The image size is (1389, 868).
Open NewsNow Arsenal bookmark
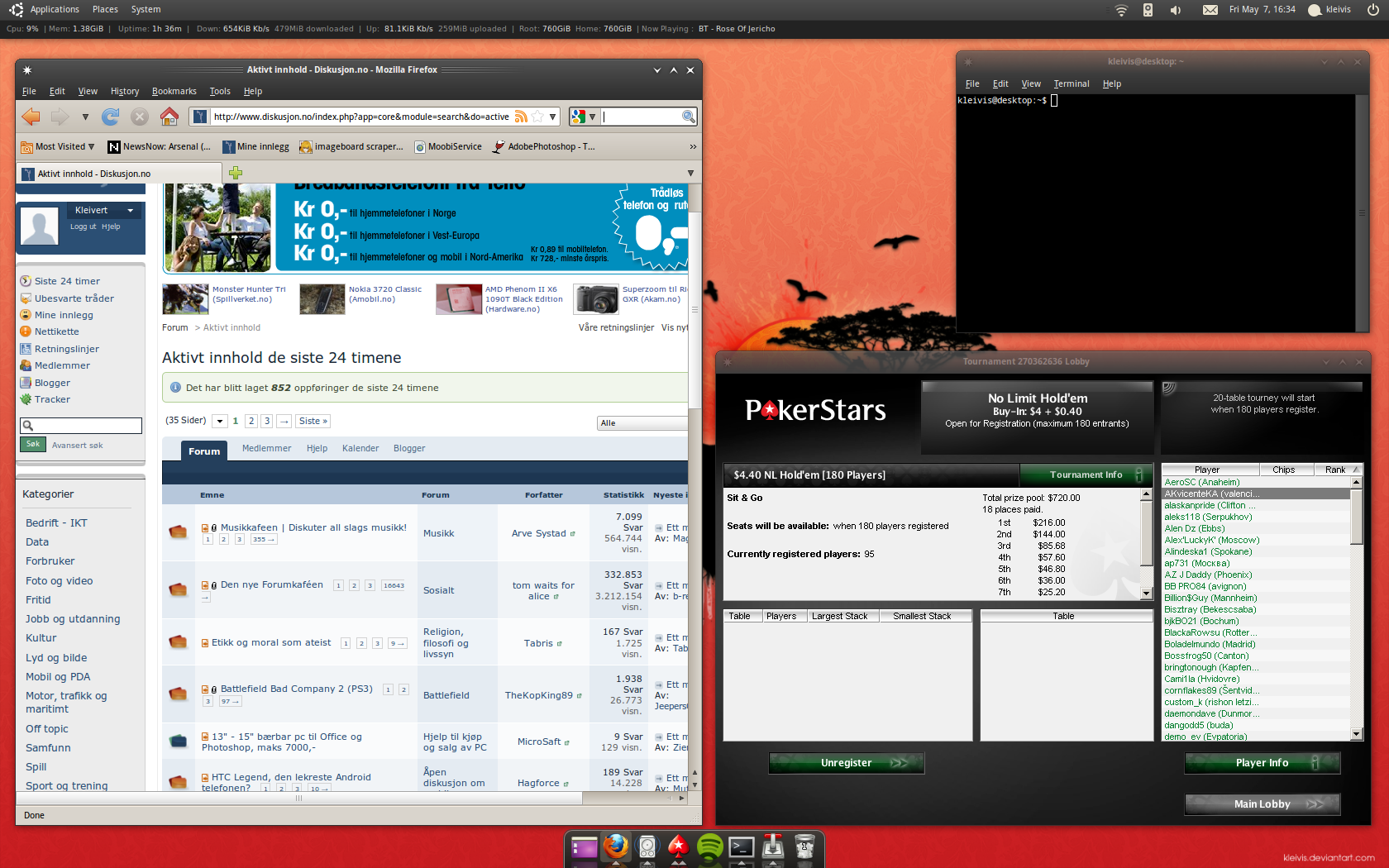tap(160, 146)
